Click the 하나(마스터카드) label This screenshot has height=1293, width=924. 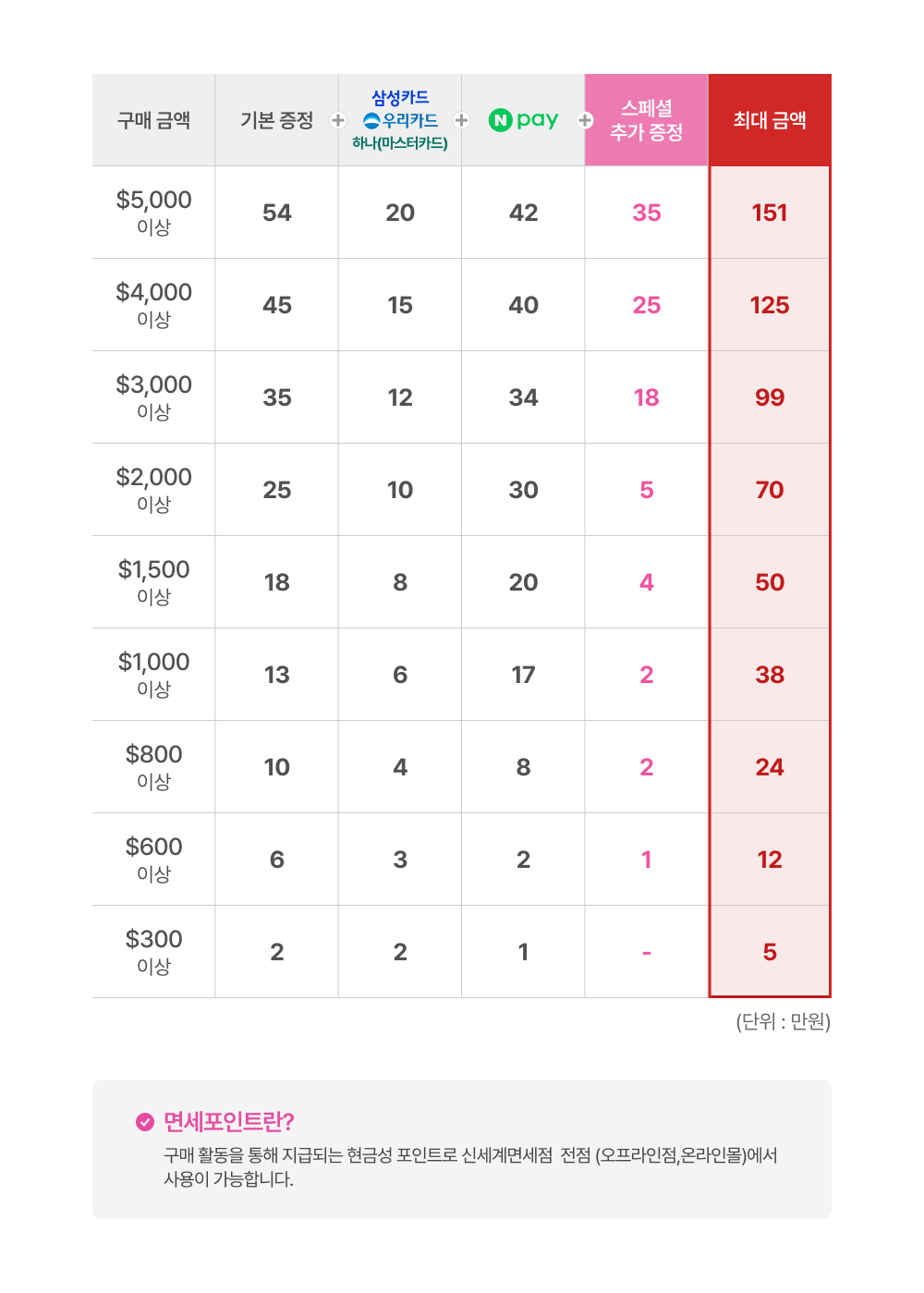[x=400, y=143]
